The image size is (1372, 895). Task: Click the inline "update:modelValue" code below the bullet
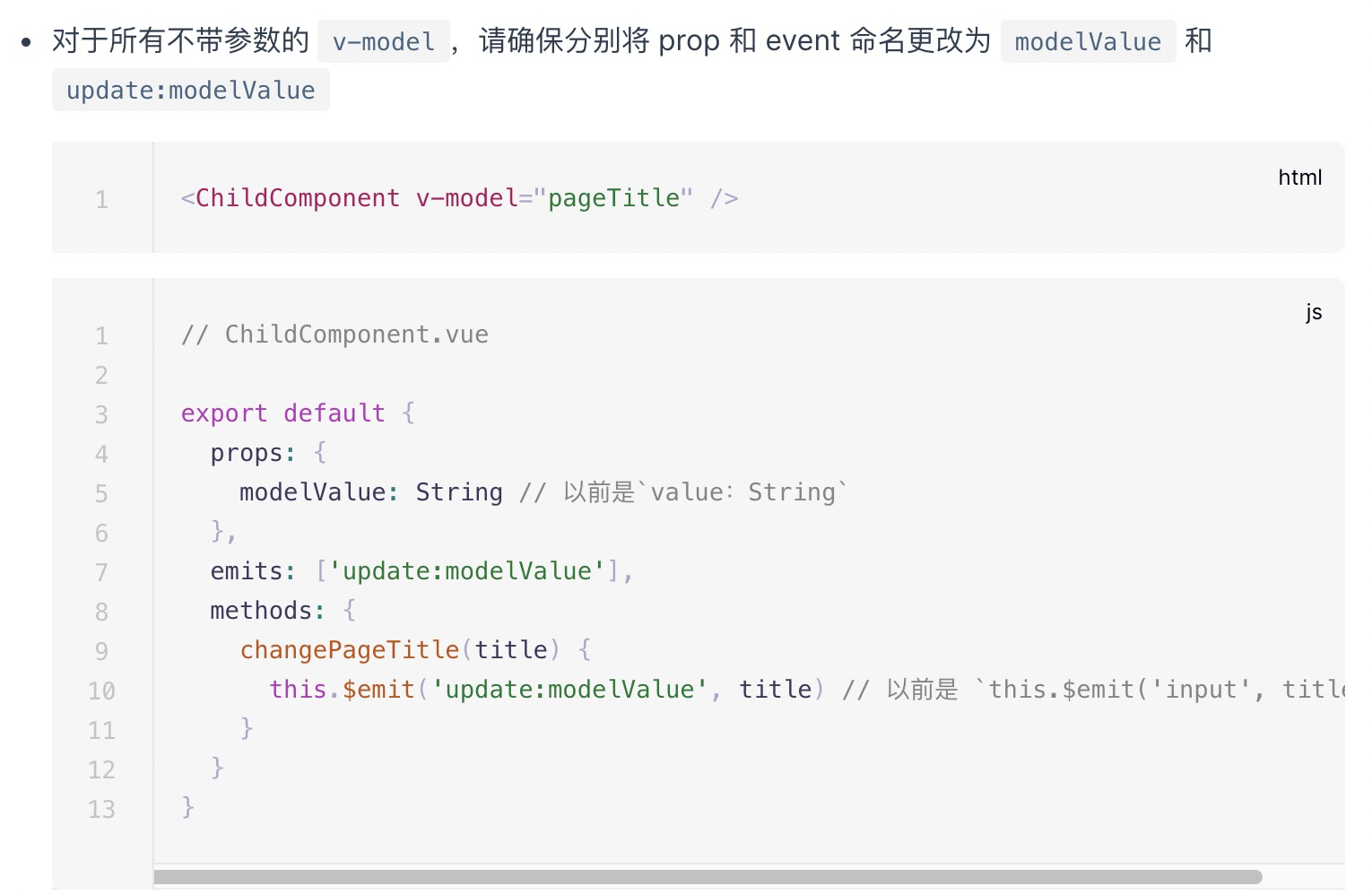[x=190, y=91]
